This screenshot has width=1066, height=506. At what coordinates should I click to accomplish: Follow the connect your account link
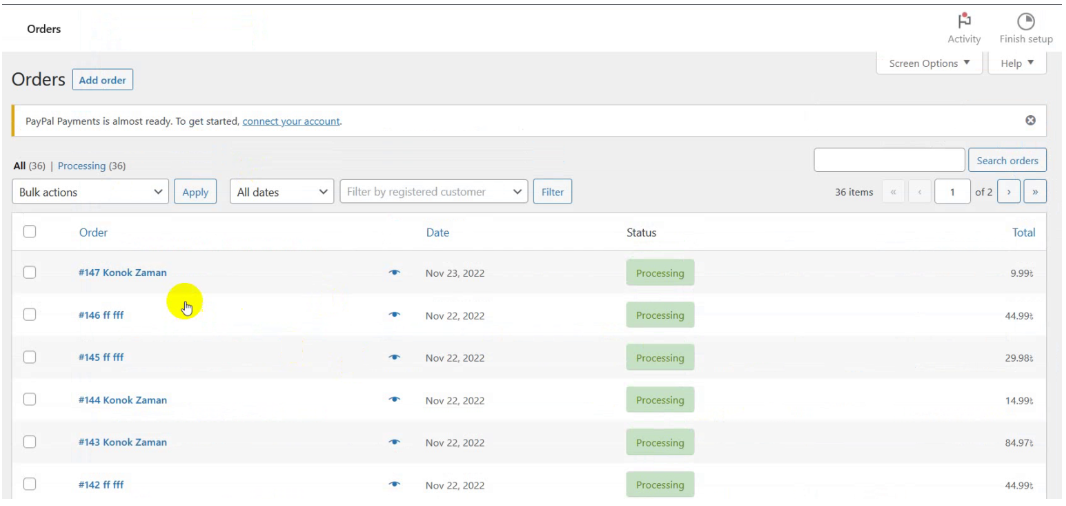point(291,121)
